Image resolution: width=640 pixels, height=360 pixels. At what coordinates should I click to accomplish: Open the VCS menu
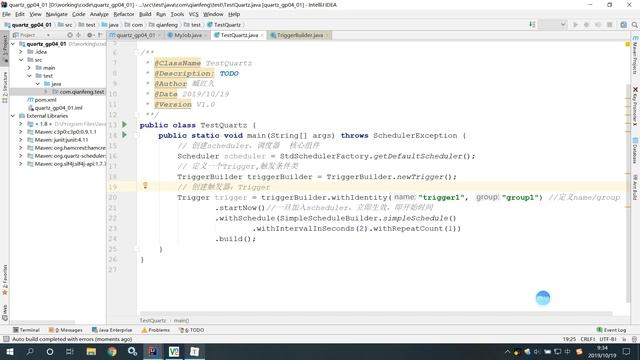coord(193,14)
